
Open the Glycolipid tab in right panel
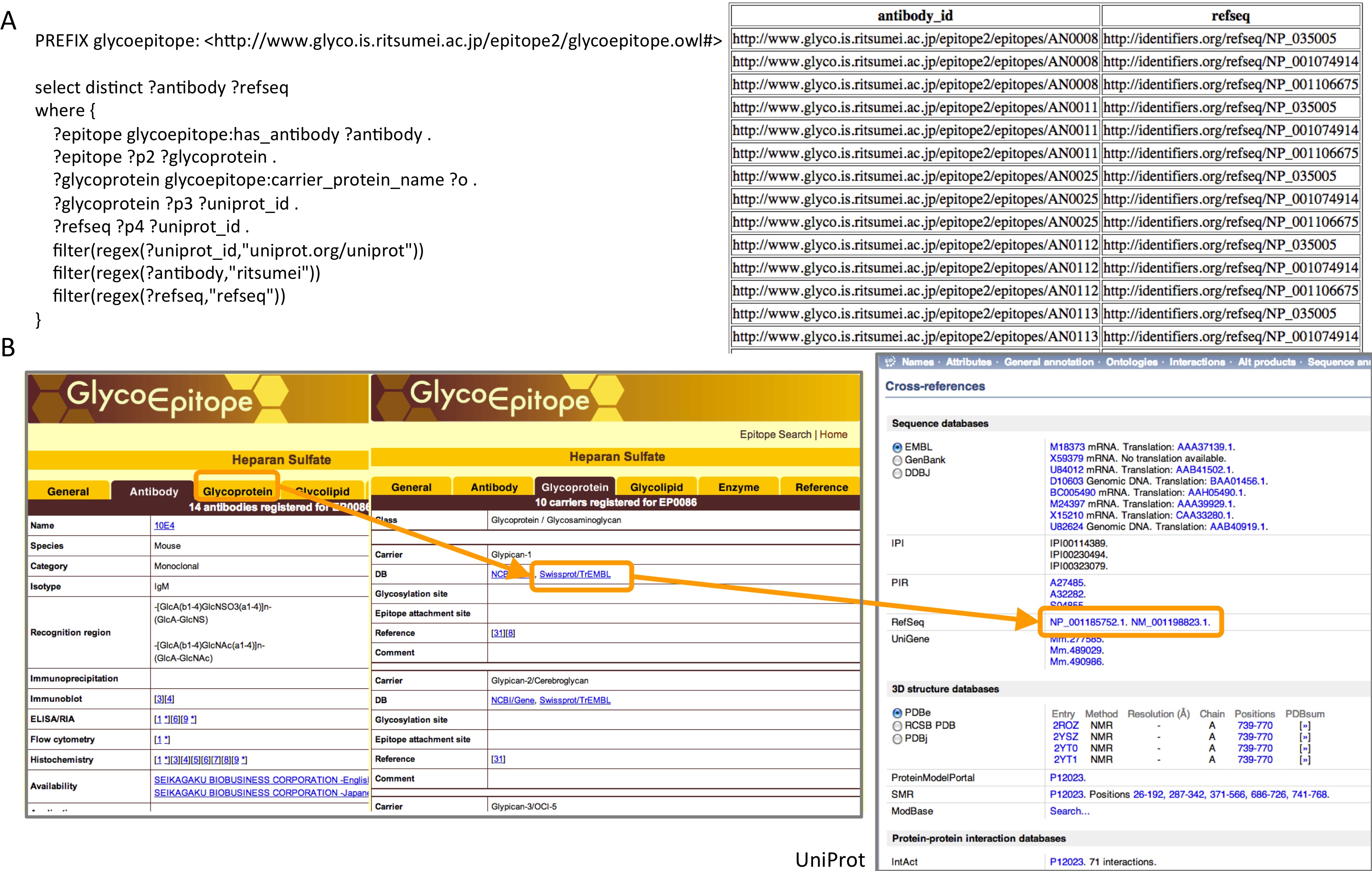click(x=657, y=487)
